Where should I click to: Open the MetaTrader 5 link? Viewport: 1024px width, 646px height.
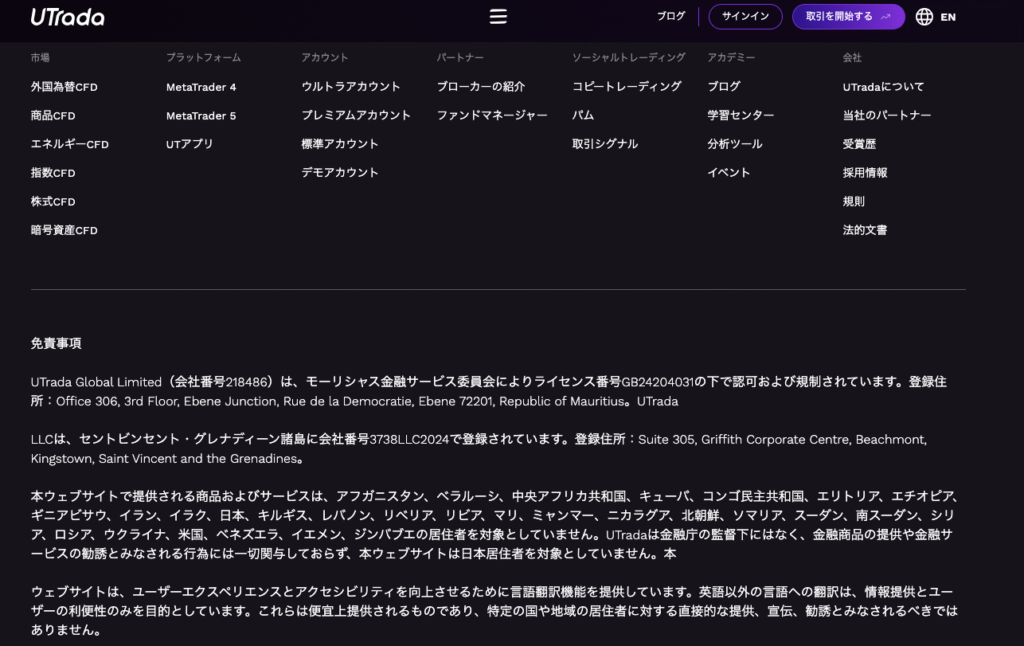(201, 116)
